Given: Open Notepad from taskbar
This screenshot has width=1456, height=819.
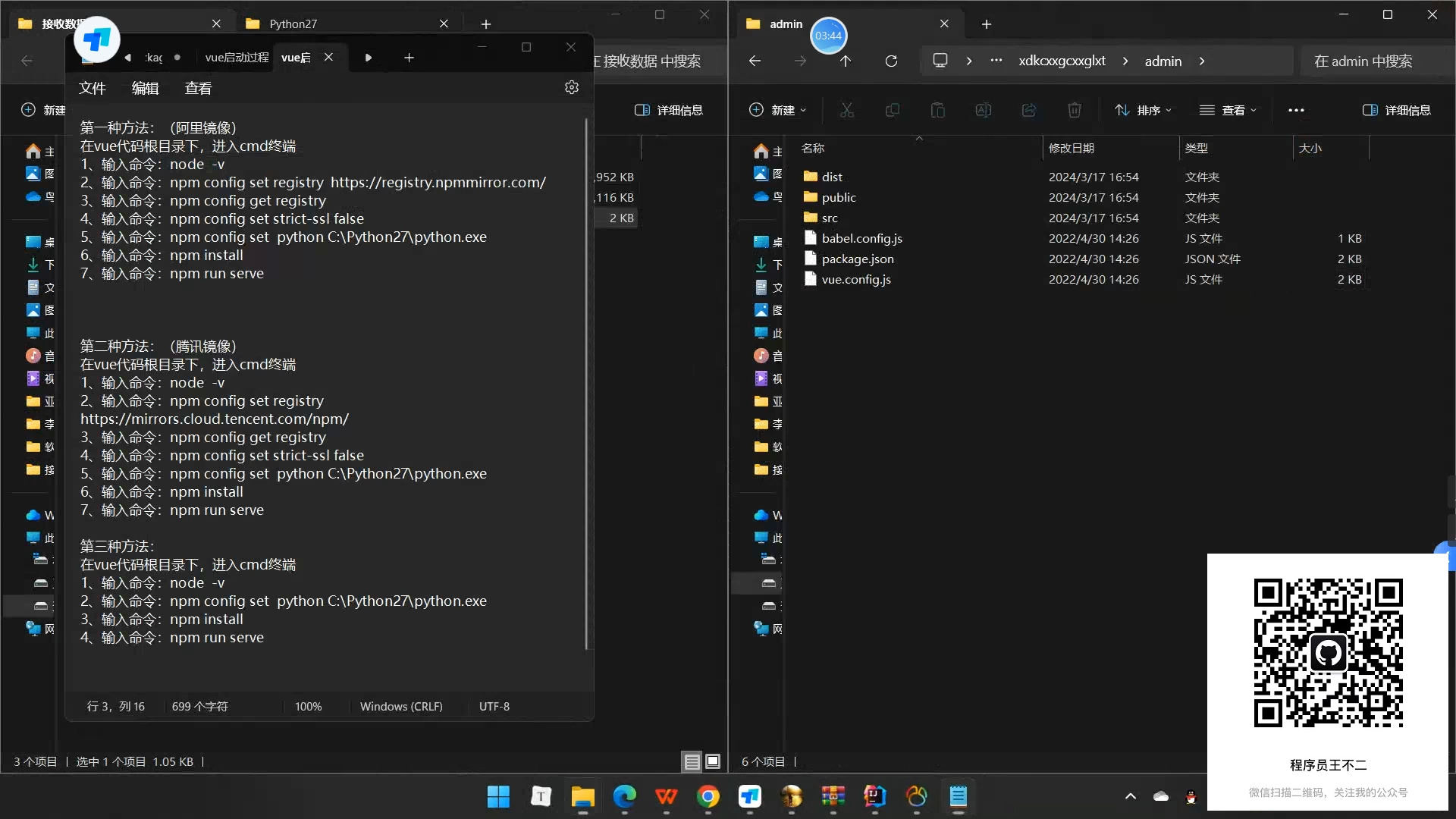Looking at the screenshot, I should tap(958, 796).
